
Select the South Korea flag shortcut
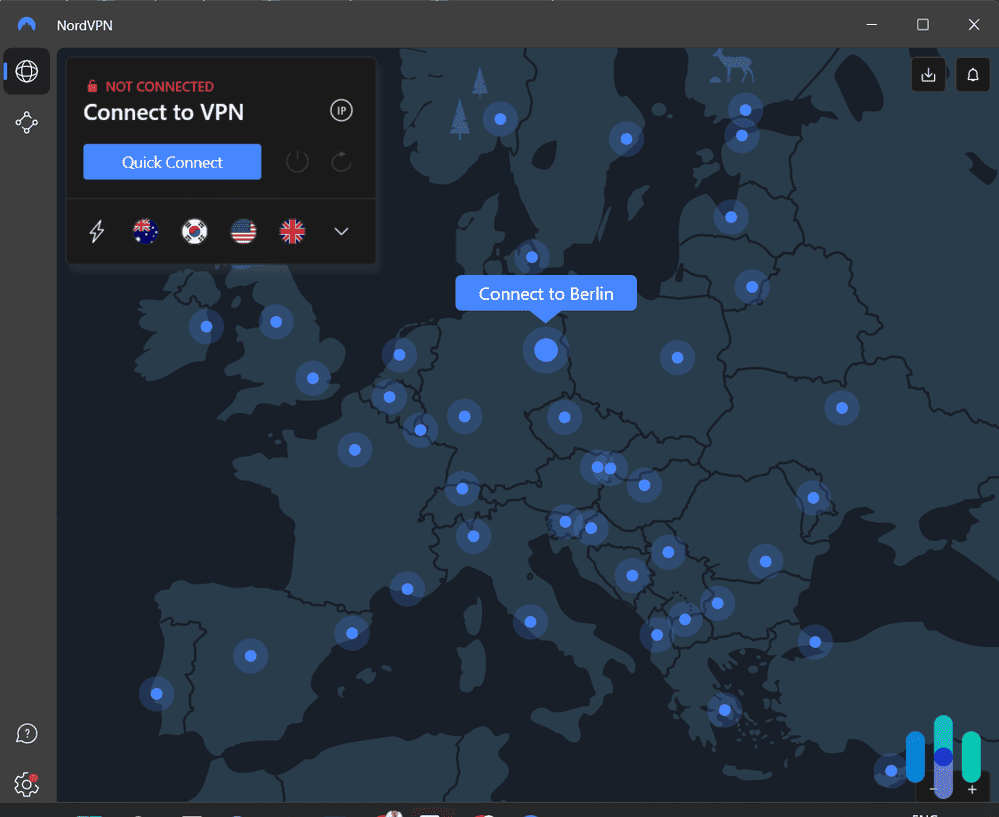click(x=194, y=231)
